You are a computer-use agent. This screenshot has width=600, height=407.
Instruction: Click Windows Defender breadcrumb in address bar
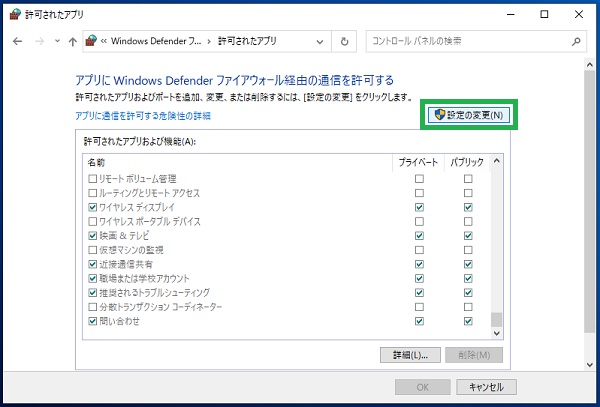156,41
